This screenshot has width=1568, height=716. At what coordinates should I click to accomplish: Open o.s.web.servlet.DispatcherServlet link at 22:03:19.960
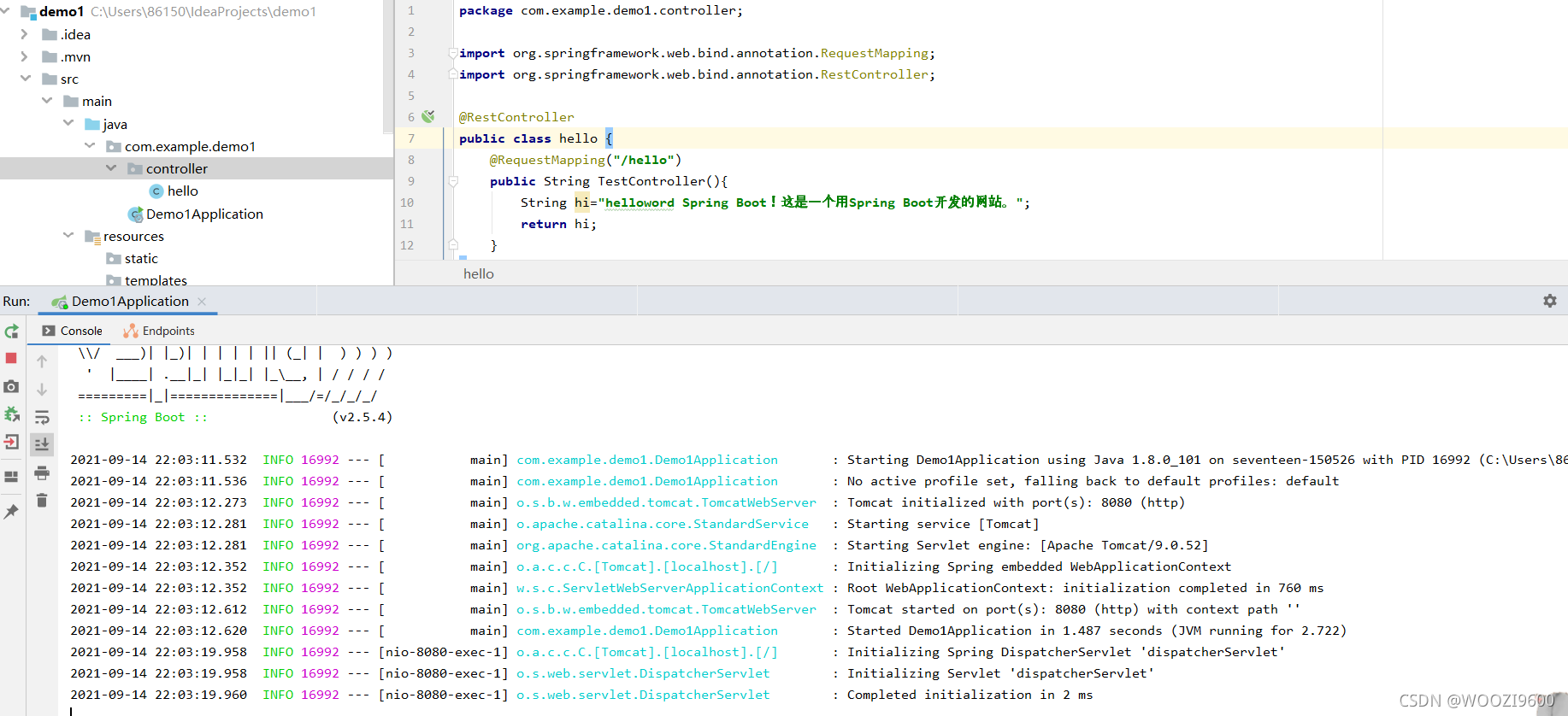(643, 695)
